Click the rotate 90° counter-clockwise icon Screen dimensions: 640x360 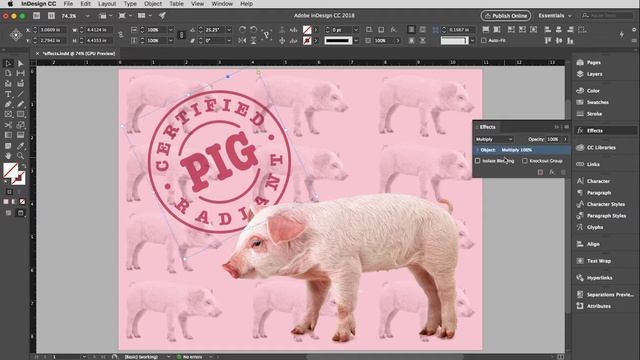(x=253, y=30)
